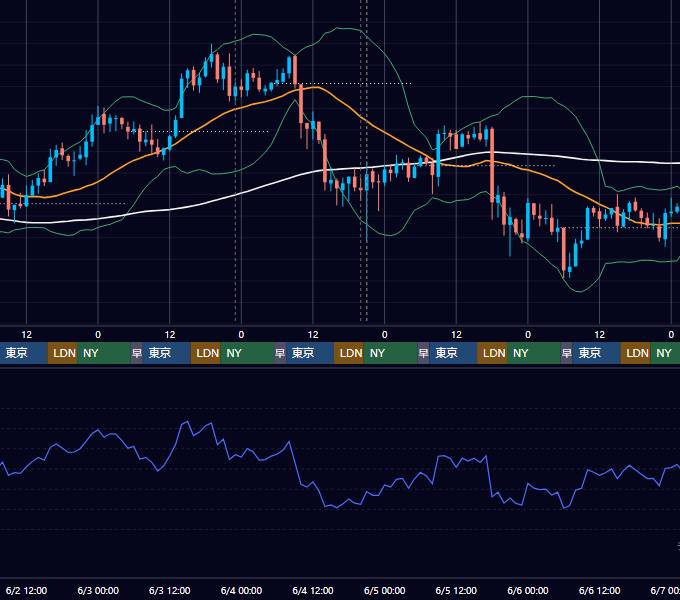Click the 6/5 12:00 time axis label
Viewport: 680px width, 600px height.
pos(456,590)
